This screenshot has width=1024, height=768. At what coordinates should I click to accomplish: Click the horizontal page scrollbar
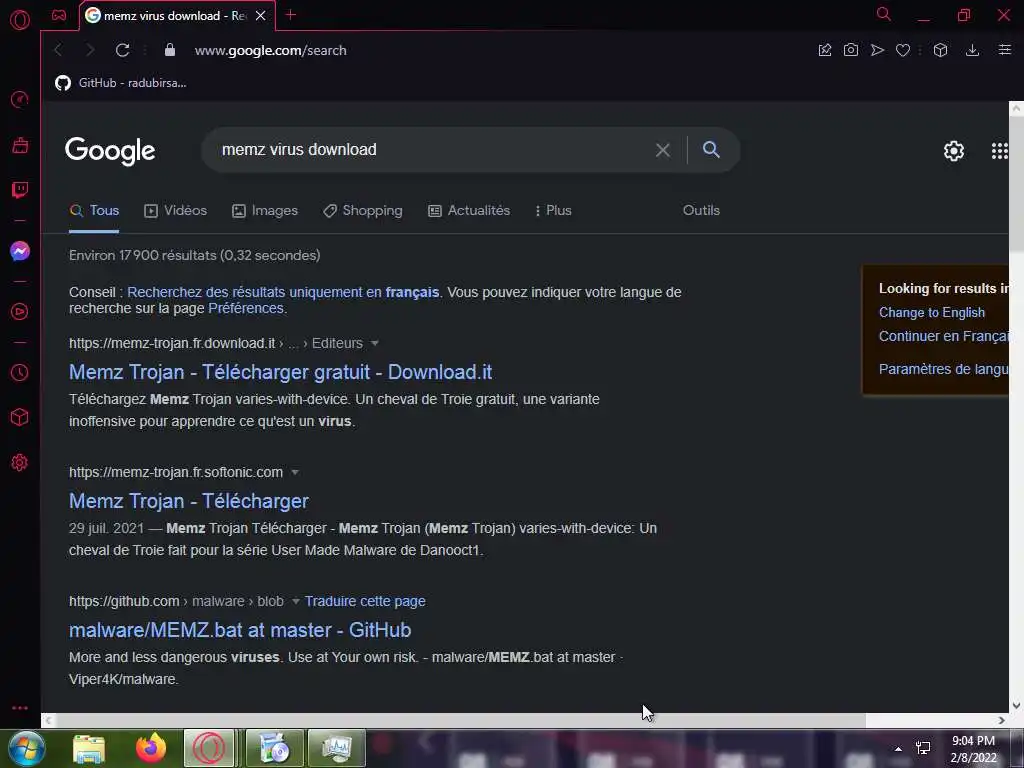pyautogui.click(x=460, y=720)
